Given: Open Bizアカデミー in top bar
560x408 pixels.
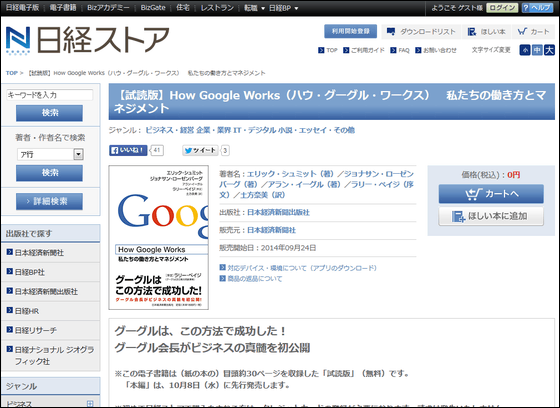Looking at the screenshot, I should pos(108,8).
